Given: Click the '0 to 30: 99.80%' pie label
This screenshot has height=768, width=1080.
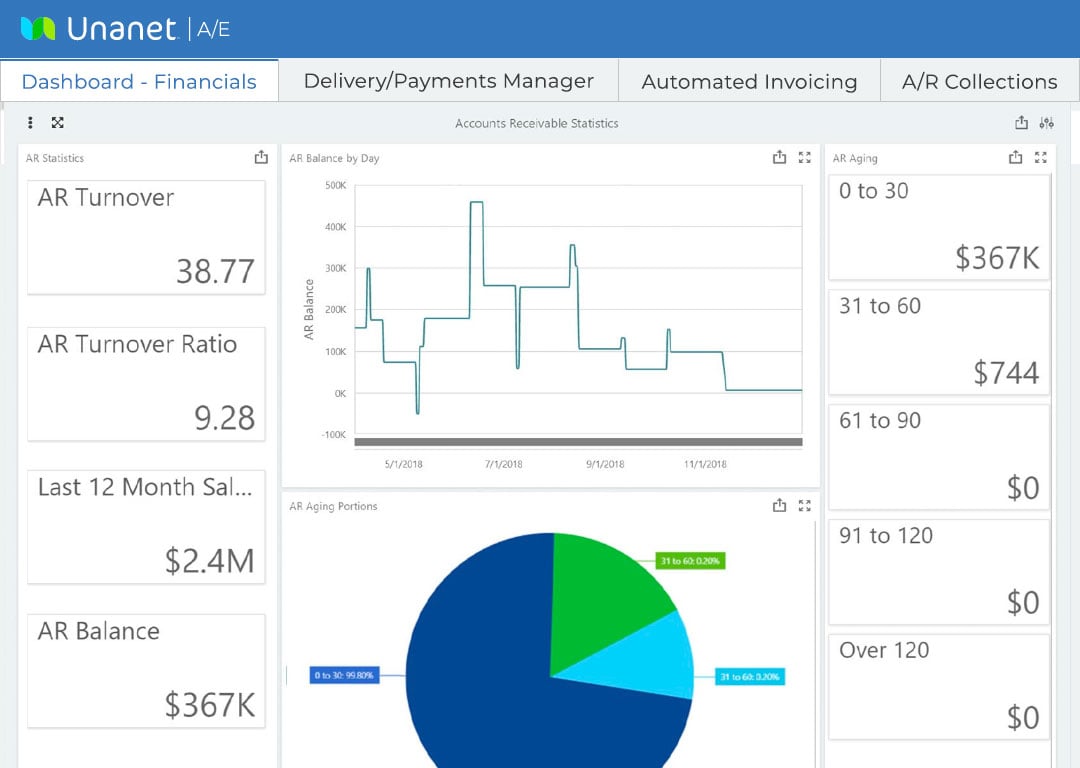Looking at the screenshot, I should coord(344,675).
